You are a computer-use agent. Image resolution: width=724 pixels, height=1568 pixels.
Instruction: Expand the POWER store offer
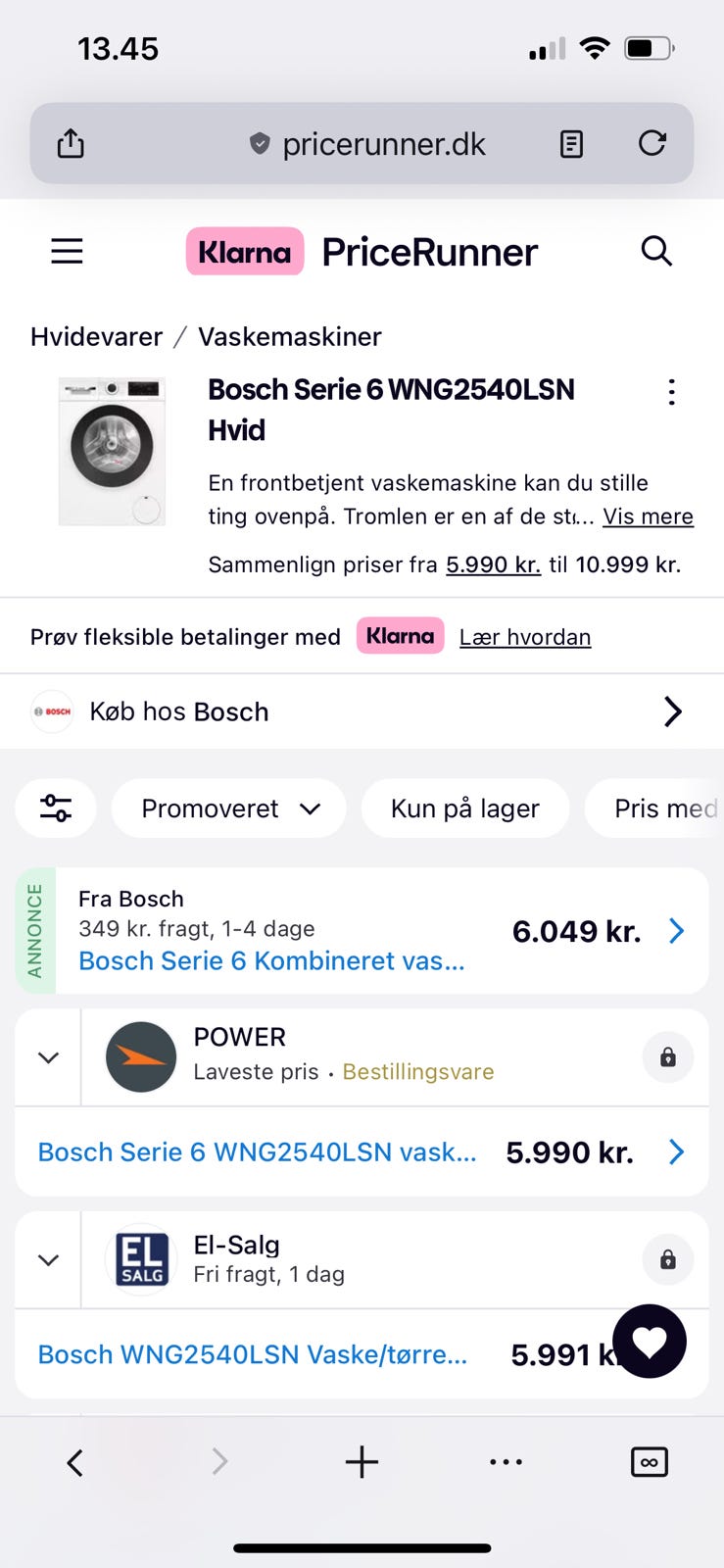click(48, 1057)
